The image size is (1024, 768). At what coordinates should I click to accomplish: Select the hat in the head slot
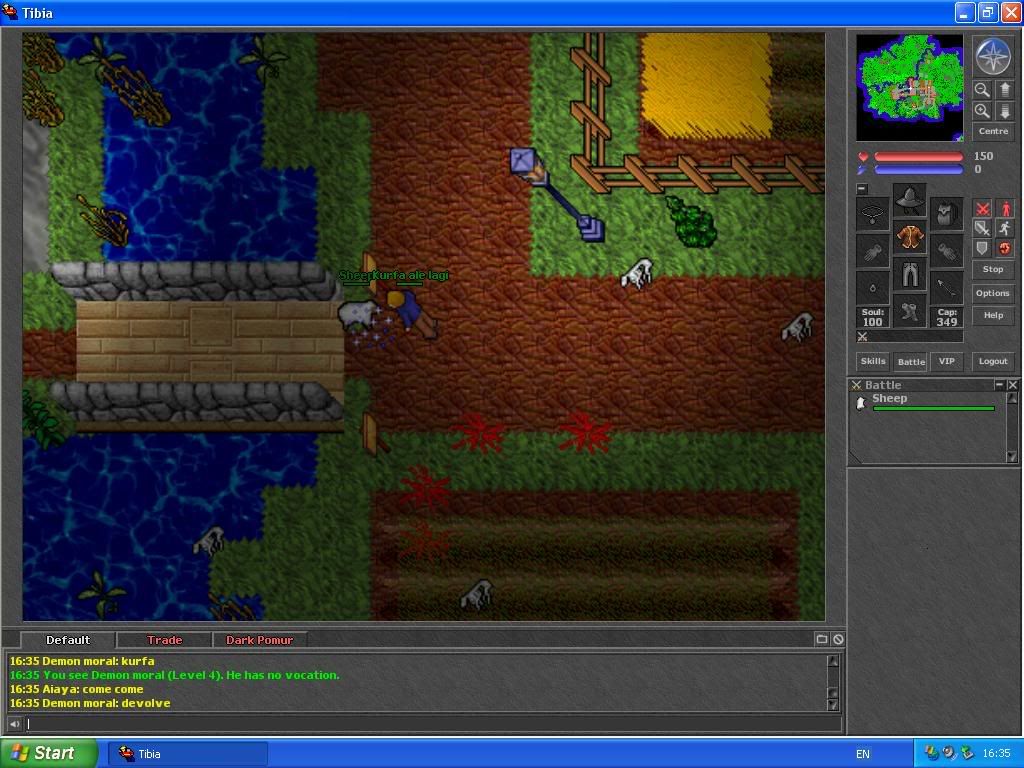point(909,200)
